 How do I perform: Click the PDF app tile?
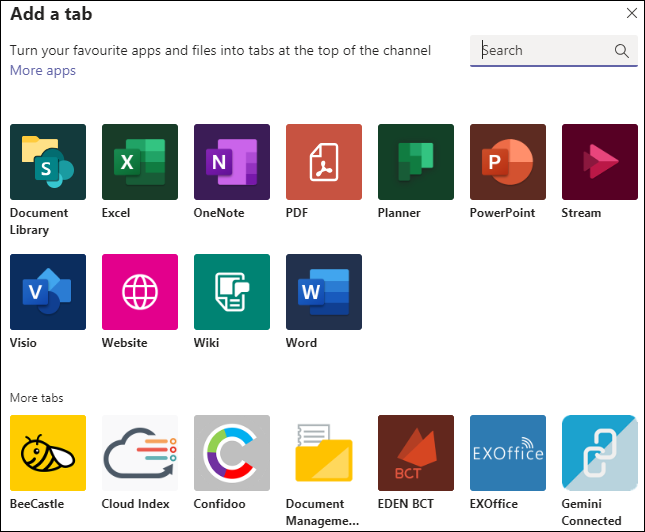coord(324,162)
